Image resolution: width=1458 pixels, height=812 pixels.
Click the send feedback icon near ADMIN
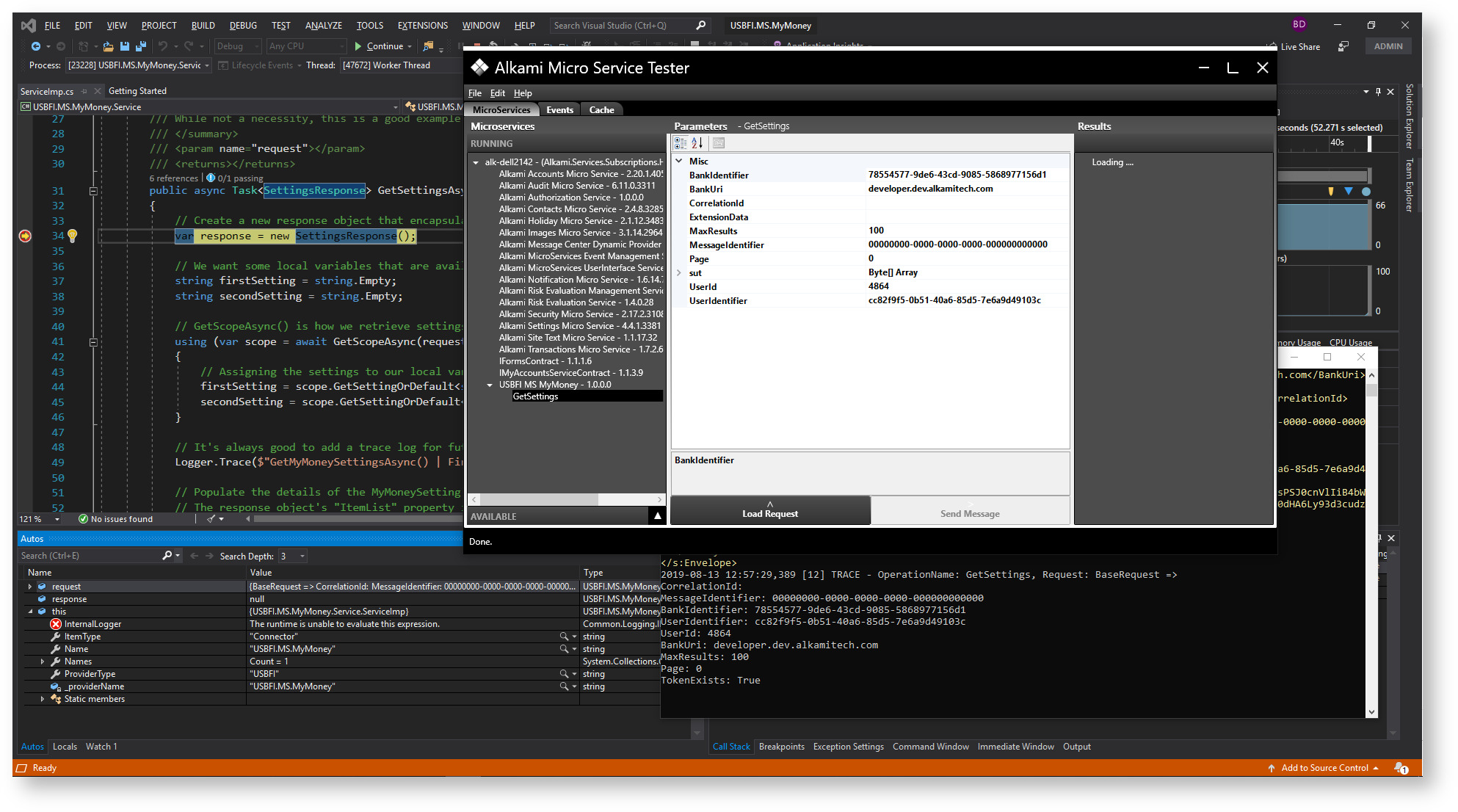(x=1343, y=46)
